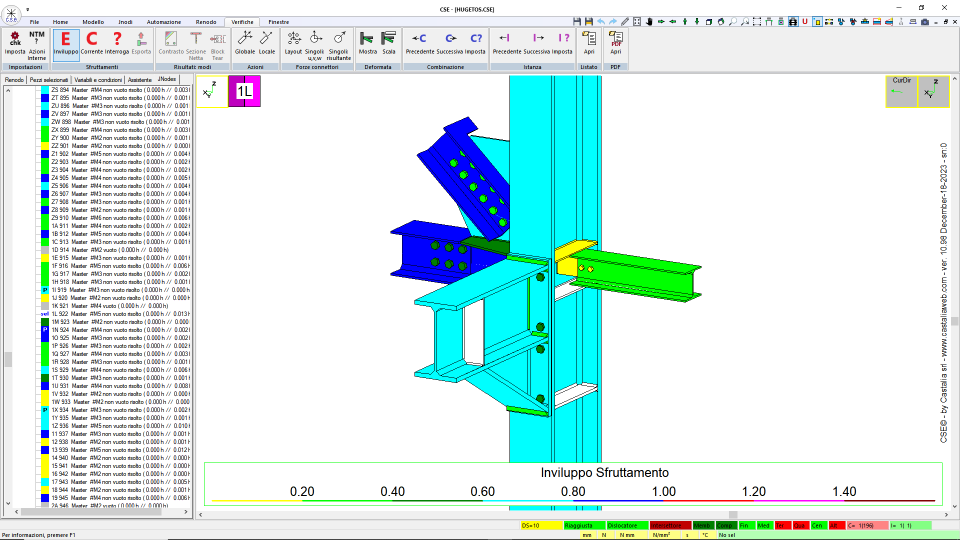Click the undo arrow in top toolbar
Viewport: 960px width, 540px height.
[601, 21]
